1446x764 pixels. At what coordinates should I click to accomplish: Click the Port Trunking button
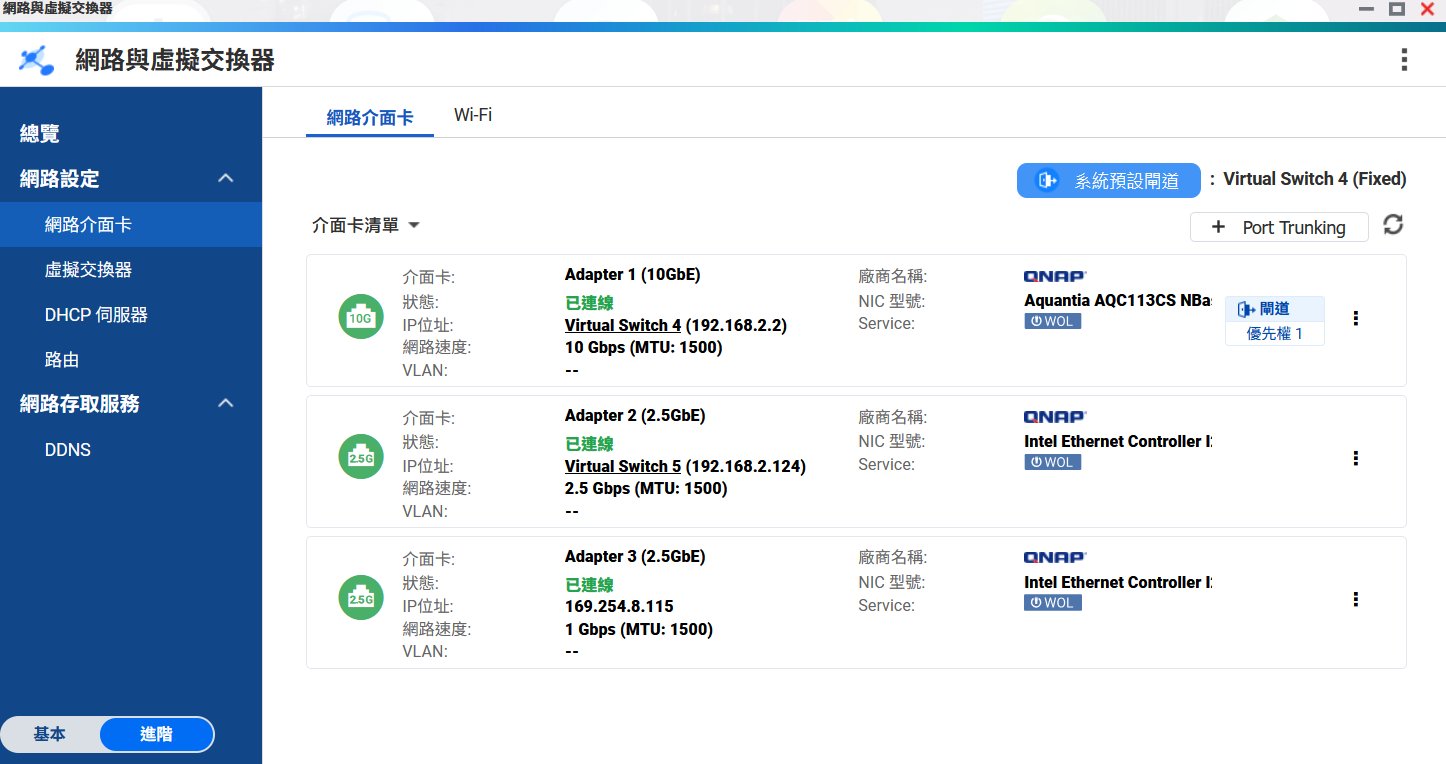pos(1279,227)
